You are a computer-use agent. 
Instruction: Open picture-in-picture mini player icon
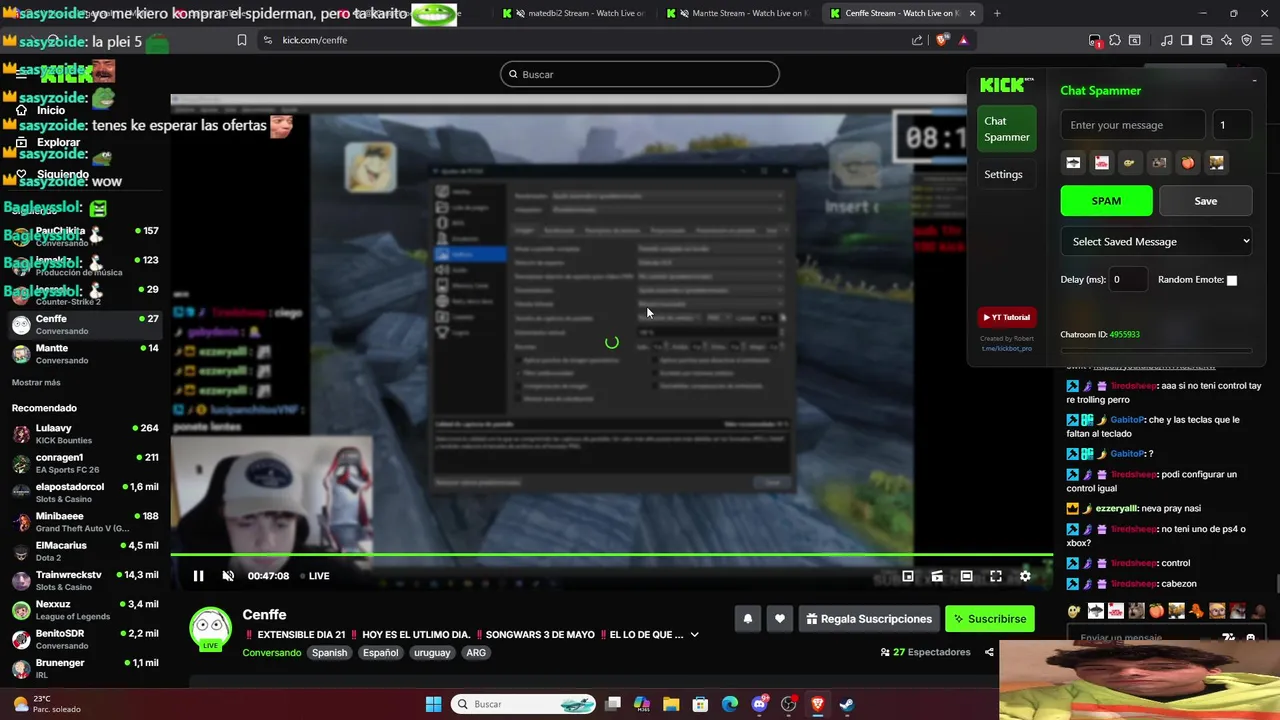point(908,576)
